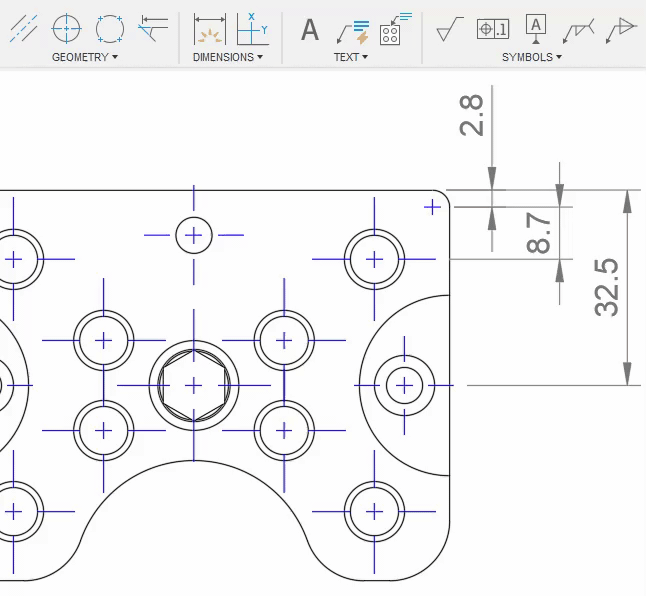646x596 pixels.
Task: Select the Welding symbol tool
Action: coord(579,31)
